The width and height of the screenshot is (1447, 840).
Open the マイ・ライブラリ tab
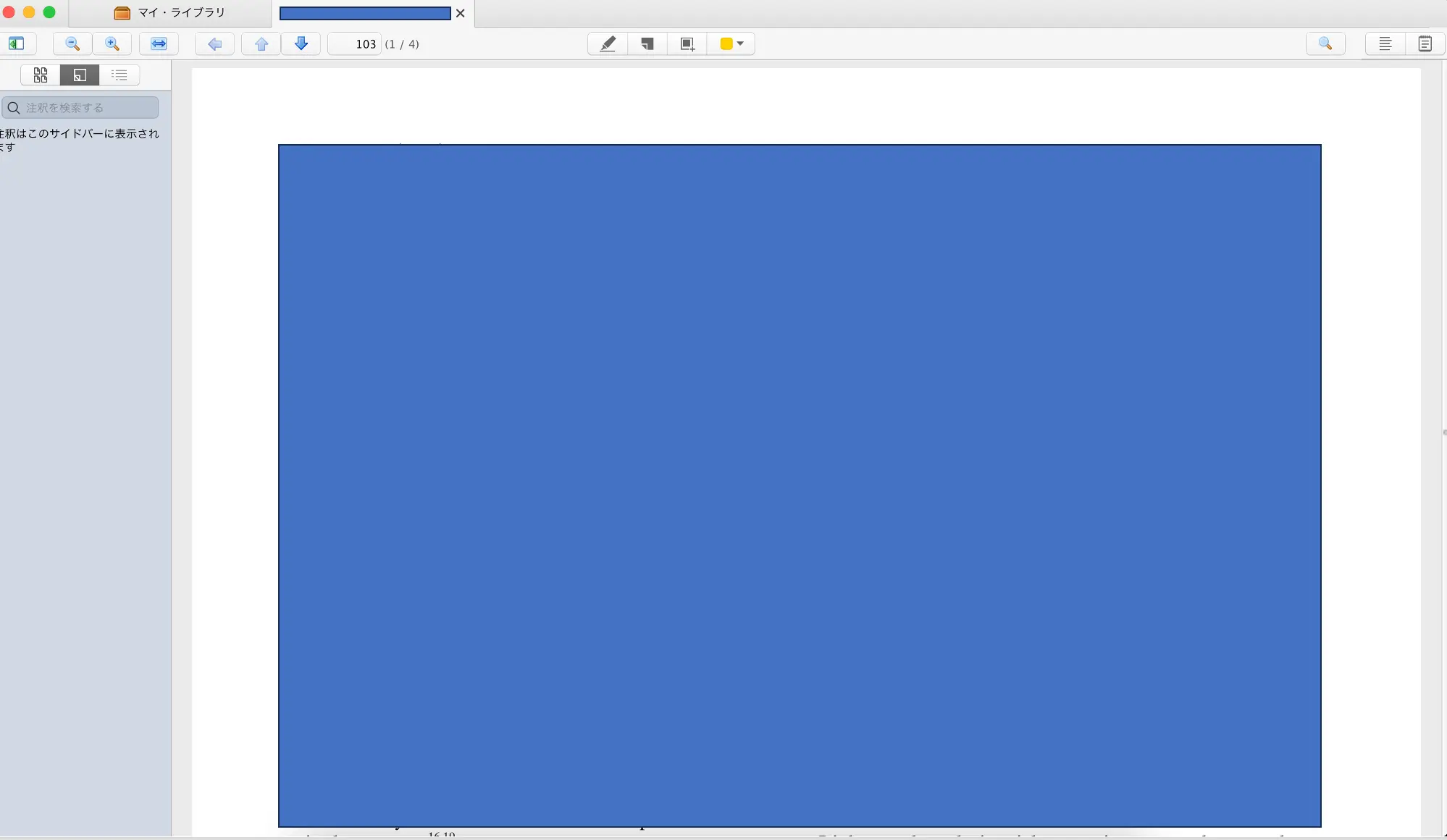171,13
